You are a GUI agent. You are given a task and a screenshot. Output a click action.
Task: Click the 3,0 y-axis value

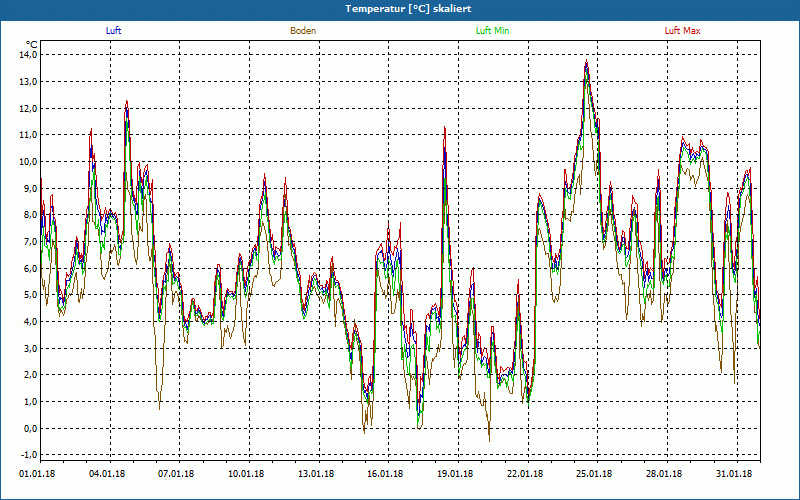pyautogui.click(x=30, y=348)
